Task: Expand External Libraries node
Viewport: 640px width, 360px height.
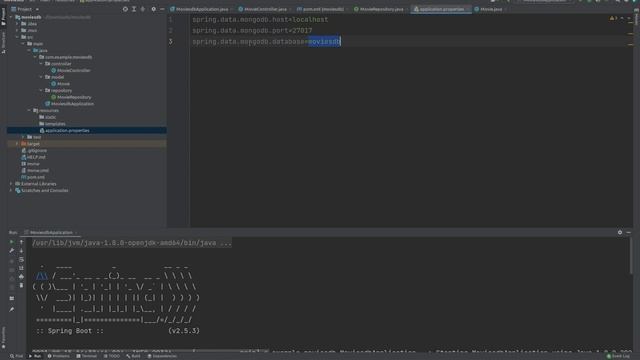Action: click(11, 184)
